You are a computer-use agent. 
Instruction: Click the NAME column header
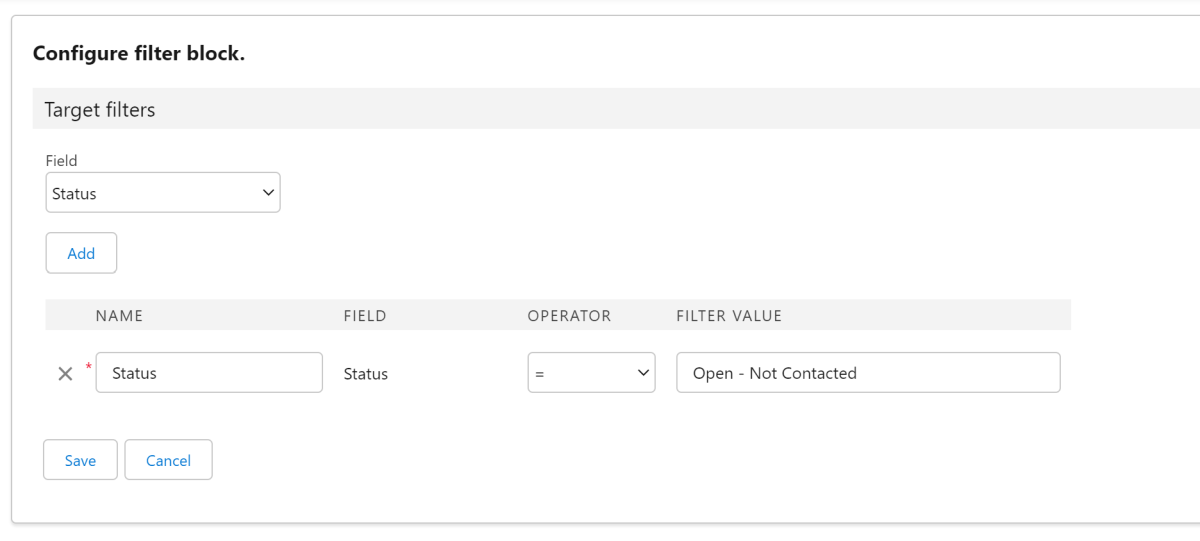pyautogui.click(x=119, y=316)
